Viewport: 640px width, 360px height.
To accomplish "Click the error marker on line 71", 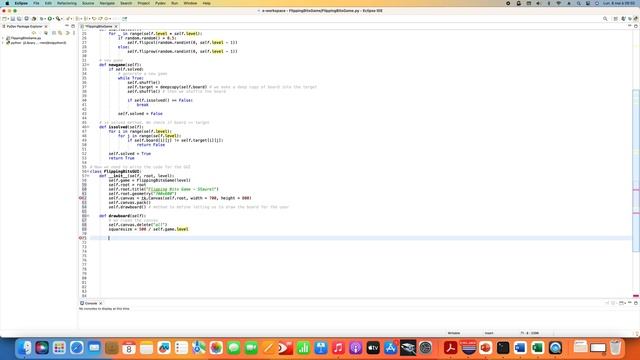I will pos(80,238).
